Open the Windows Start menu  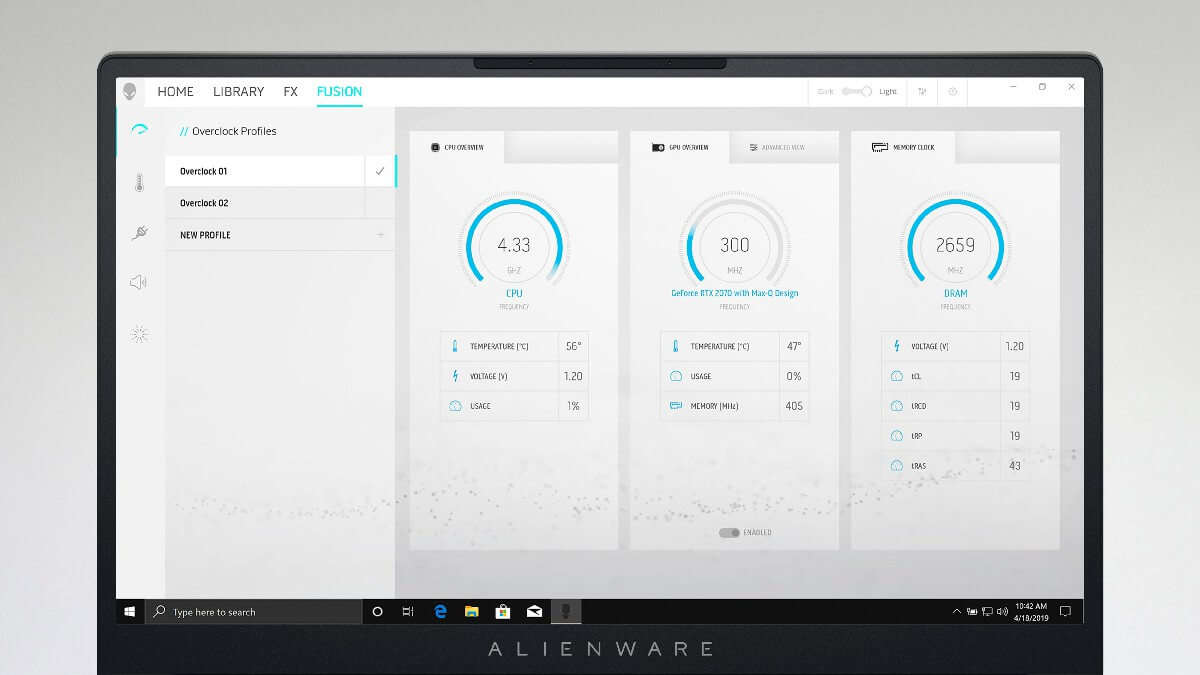[x=130, y=611]
